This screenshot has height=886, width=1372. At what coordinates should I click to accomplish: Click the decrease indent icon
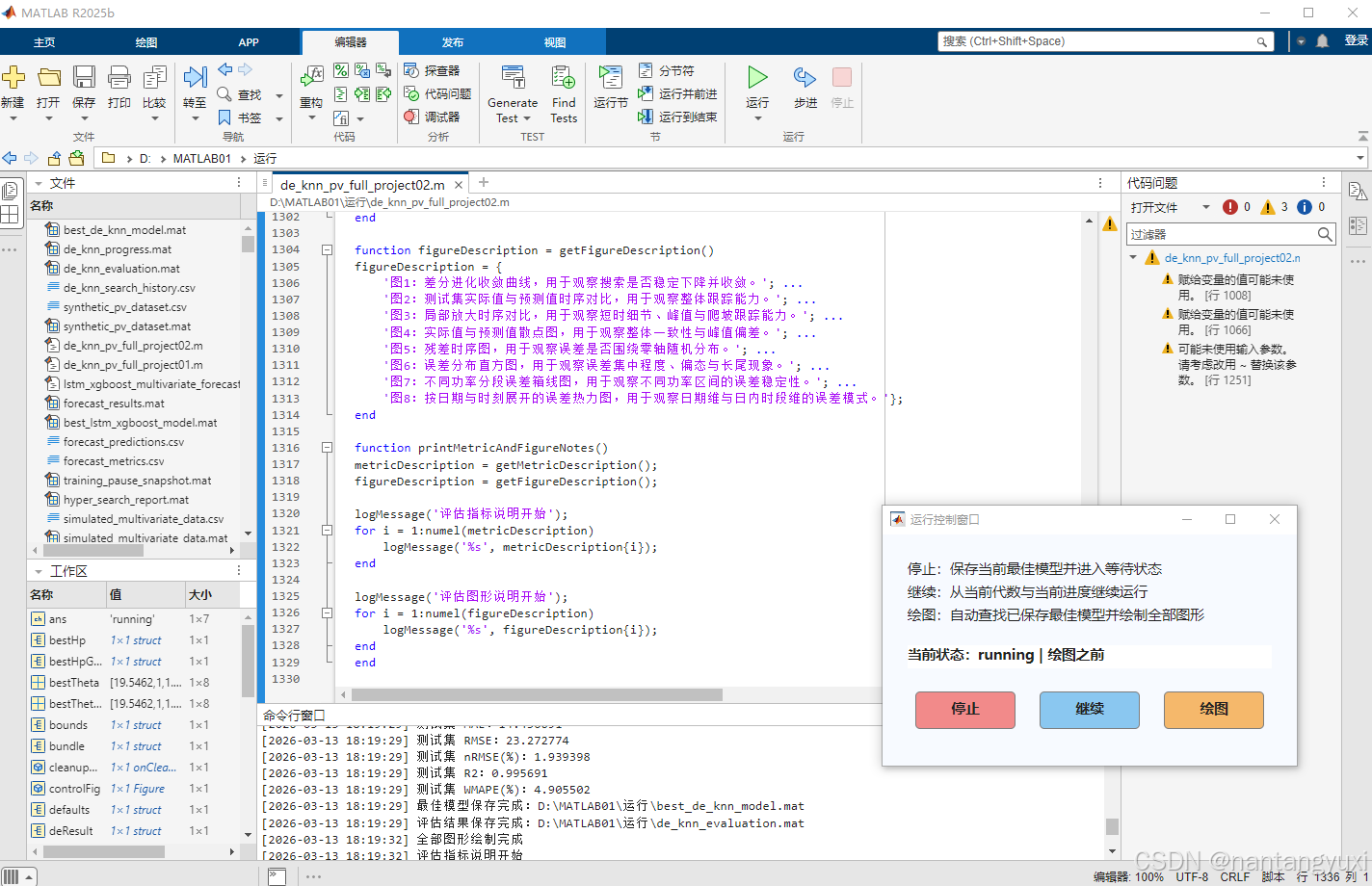[383, 94]
